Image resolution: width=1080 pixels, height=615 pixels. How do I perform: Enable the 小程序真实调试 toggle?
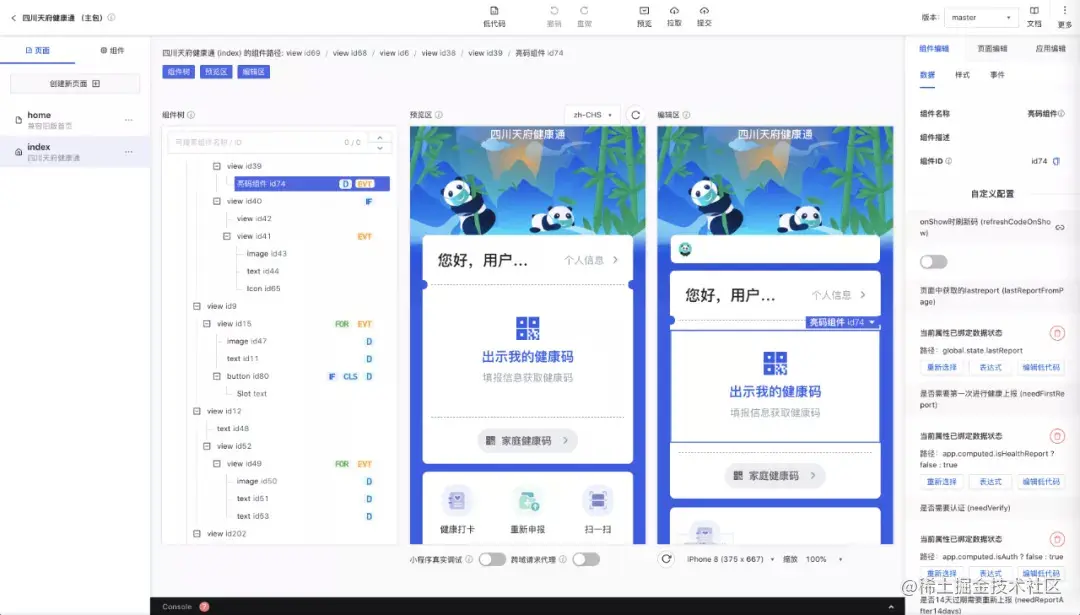coord(490,560)
